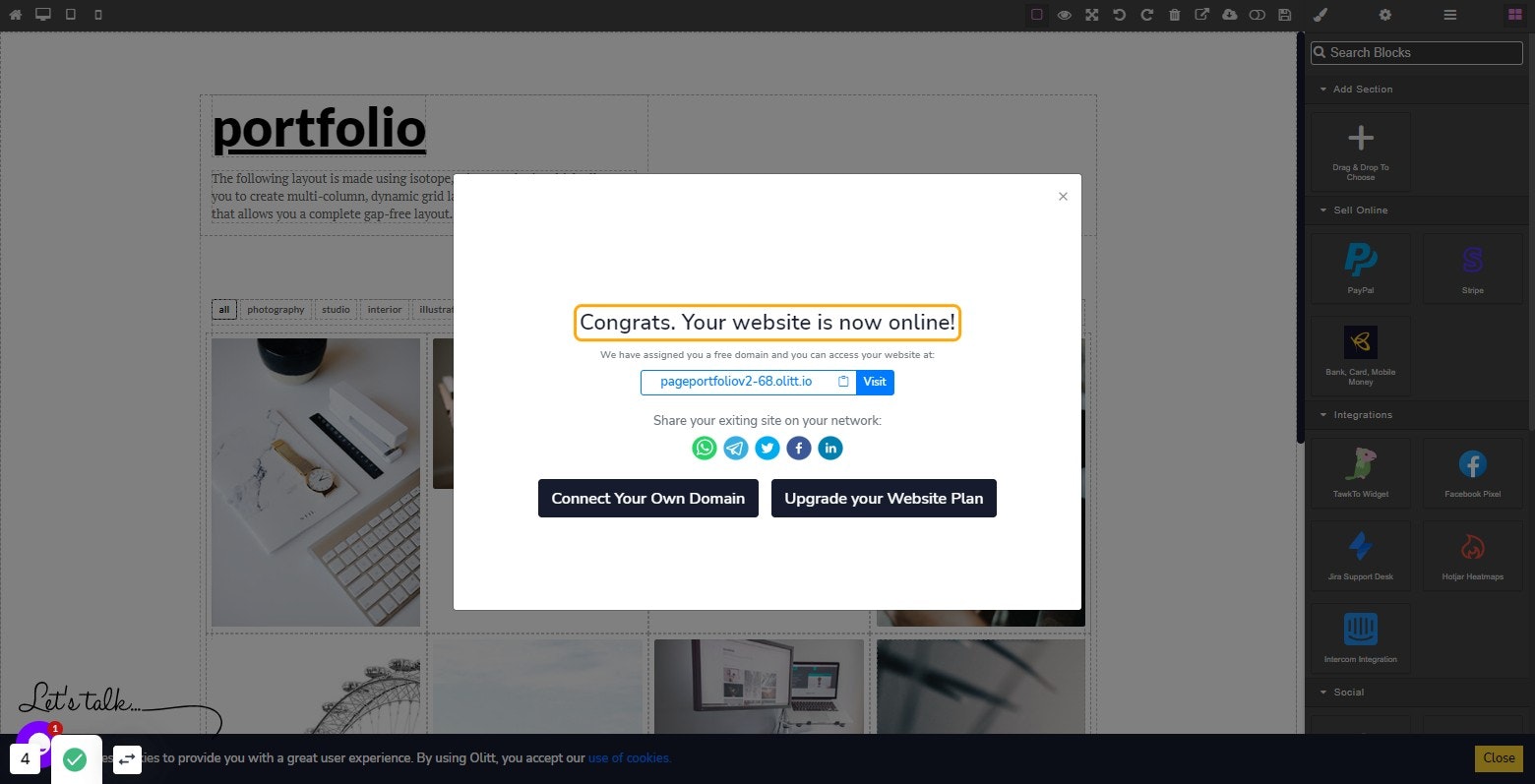Click Upgrade your Website Plan button
Screen dimensions: 1535x784
(884, 499)
